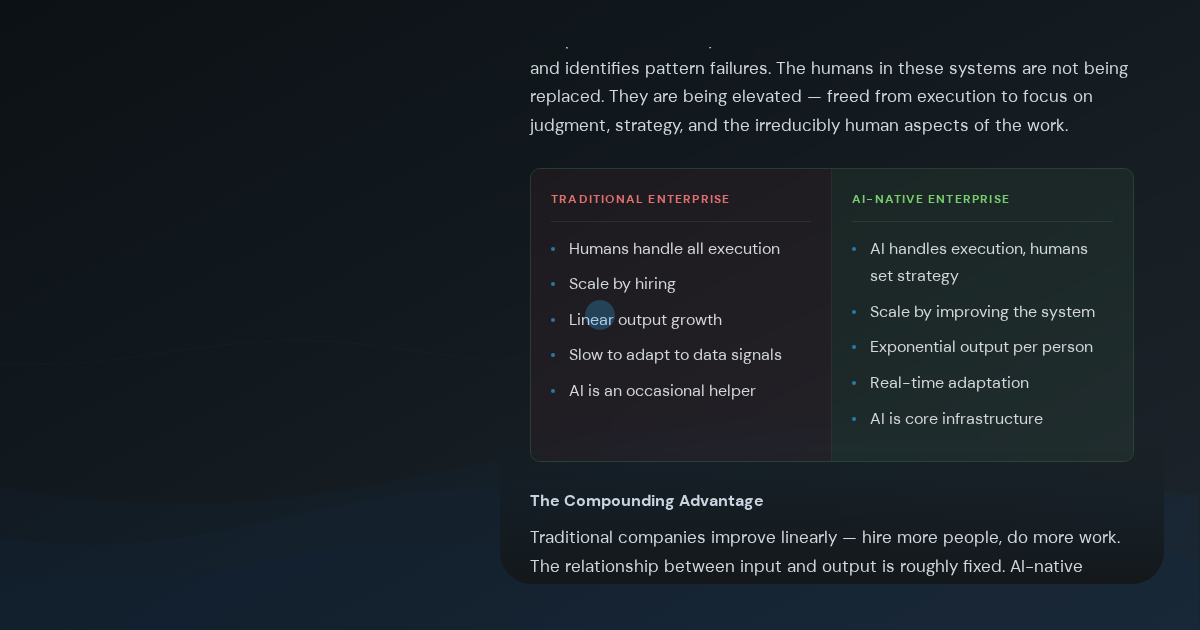Select 'AI is an occasional helper' item

point(662,391)
